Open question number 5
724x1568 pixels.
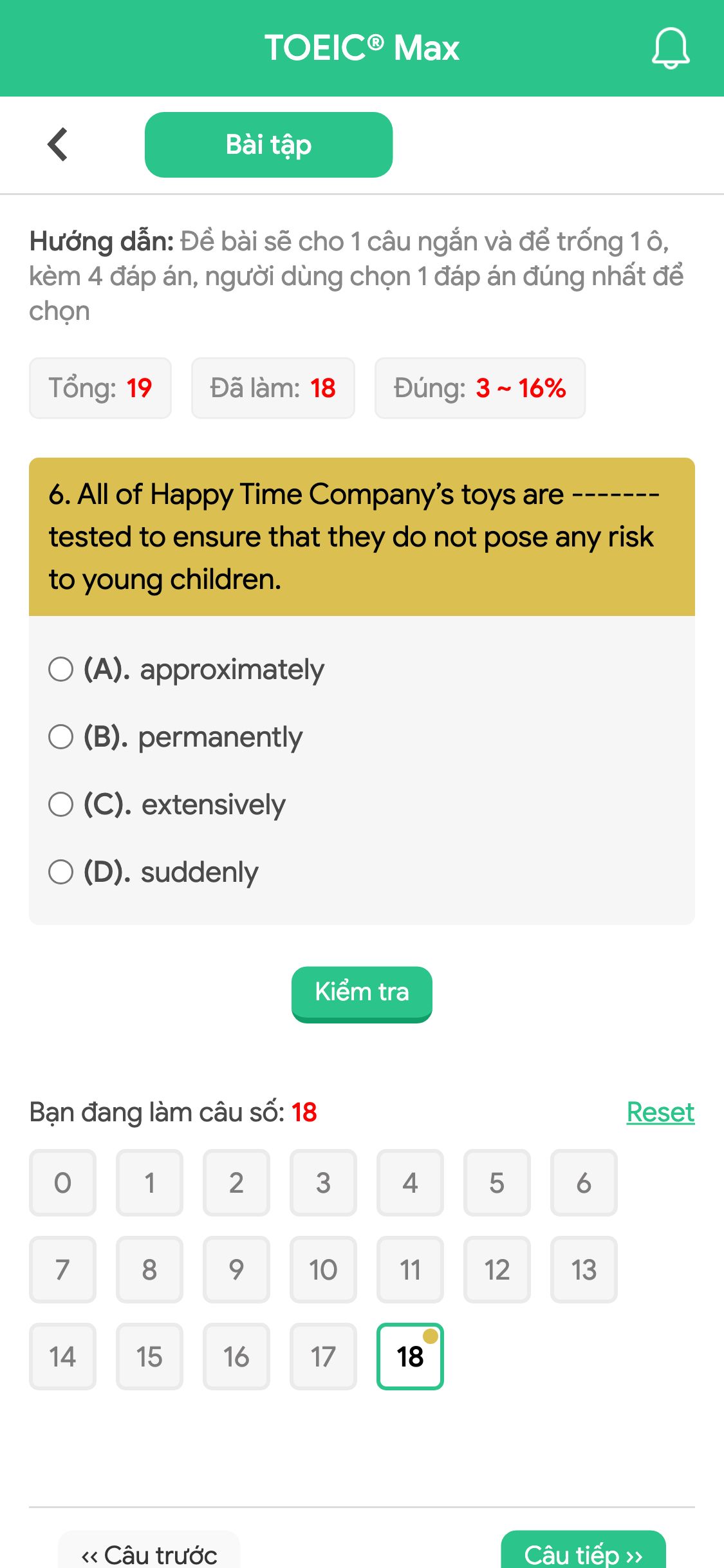click(x=497, y=1183)
